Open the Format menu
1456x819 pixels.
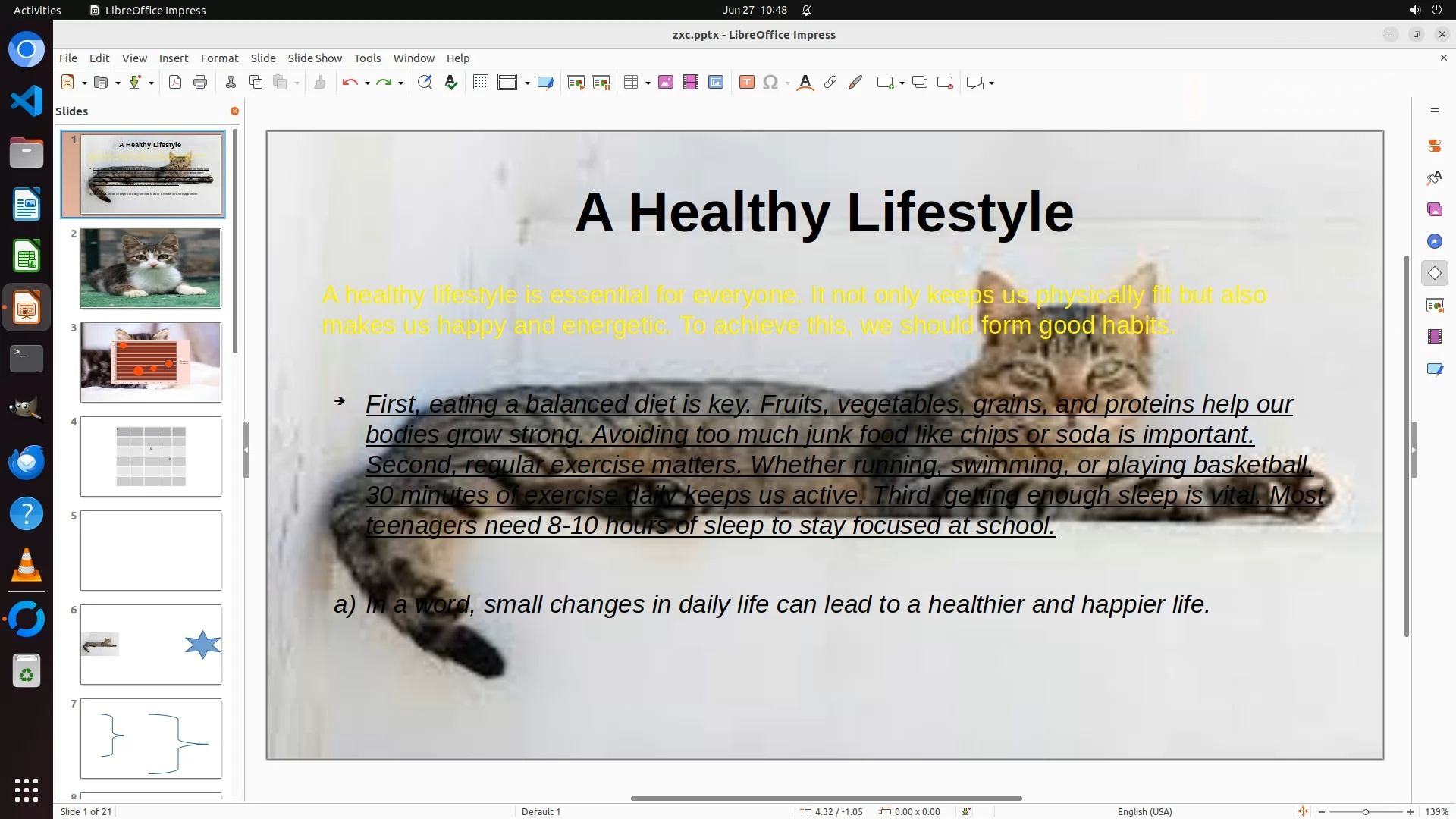219,58
